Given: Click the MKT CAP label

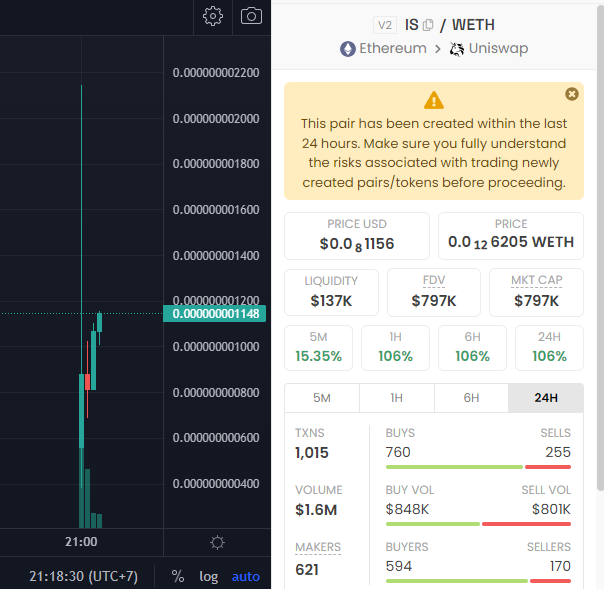Looking at the screenshot, I should point(537,280).
